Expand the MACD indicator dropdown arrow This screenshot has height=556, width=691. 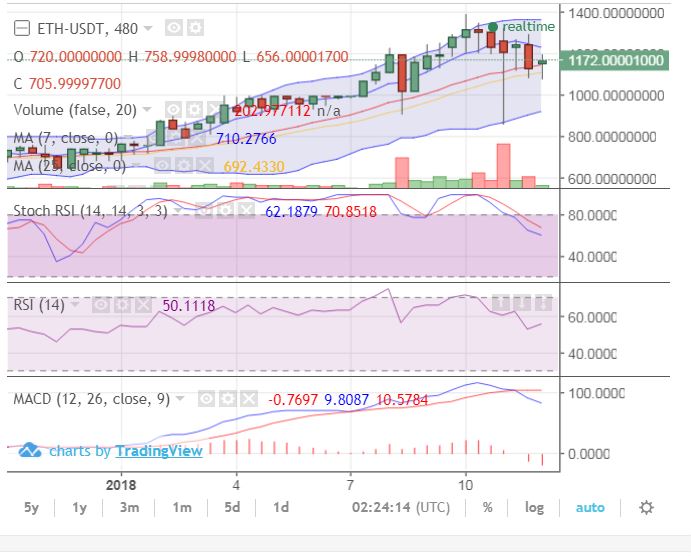[x=181, y=400]
